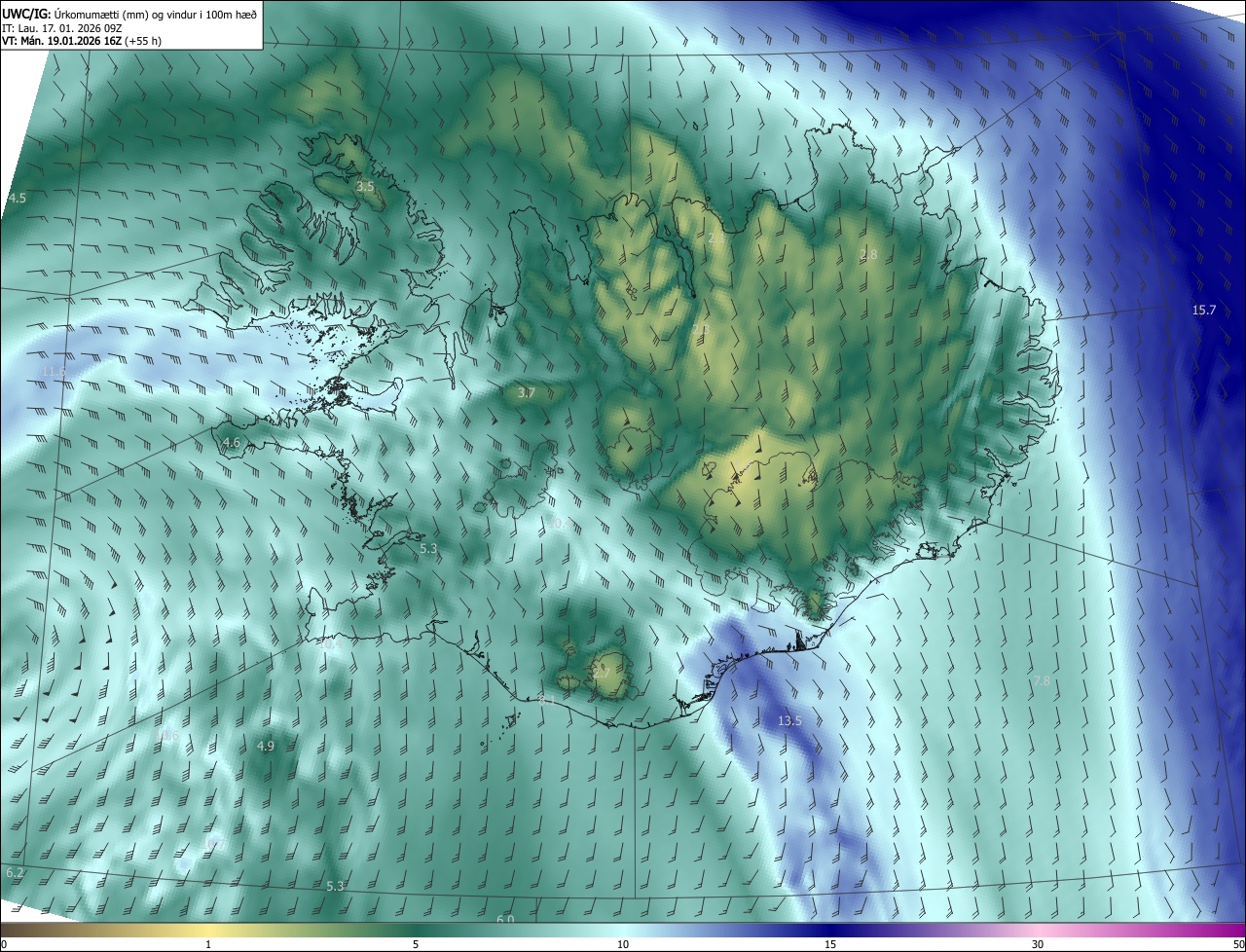
Task: Click the 30 tick on the colour scale
Action: tap(1038, 944)
